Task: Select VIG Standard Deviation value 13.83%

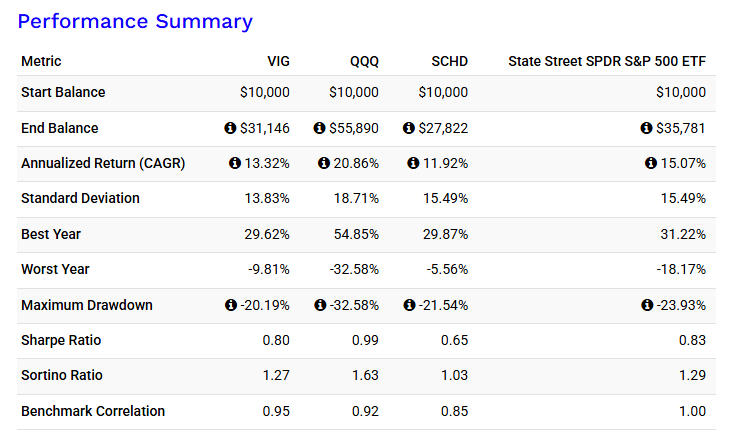Action: [267, 198]
